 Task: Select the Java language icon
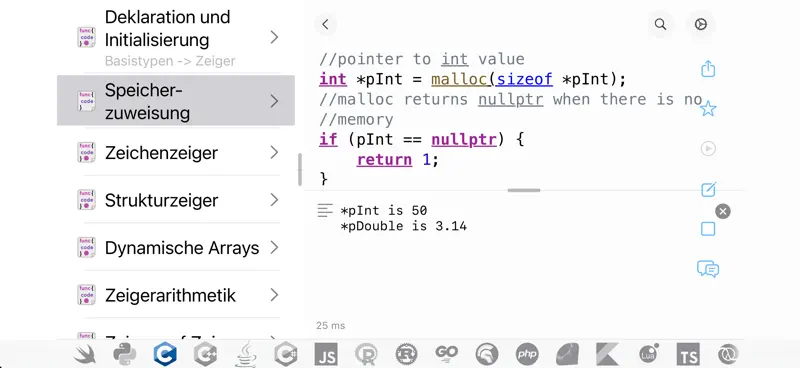point(245,354)
